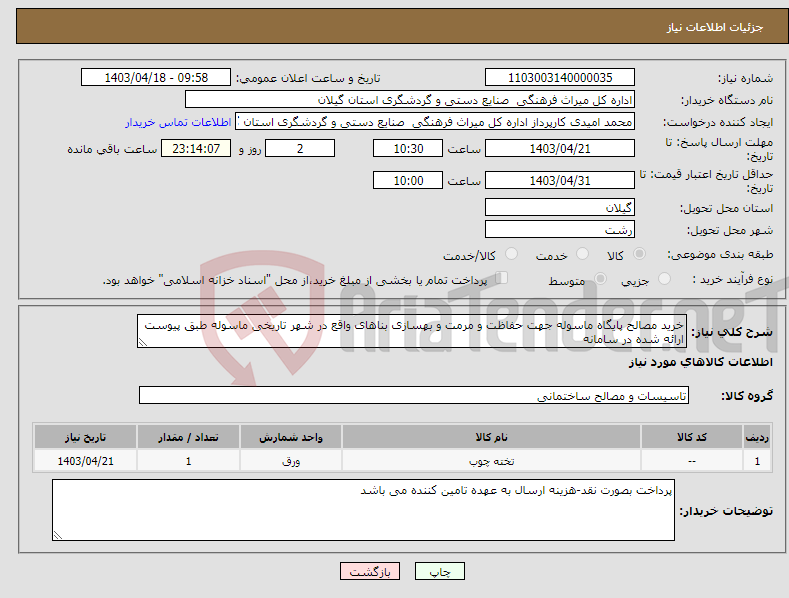Click the resize handle of buyer notes box
The width and height of the screenshot is (789, 598).
coord(58,535)
